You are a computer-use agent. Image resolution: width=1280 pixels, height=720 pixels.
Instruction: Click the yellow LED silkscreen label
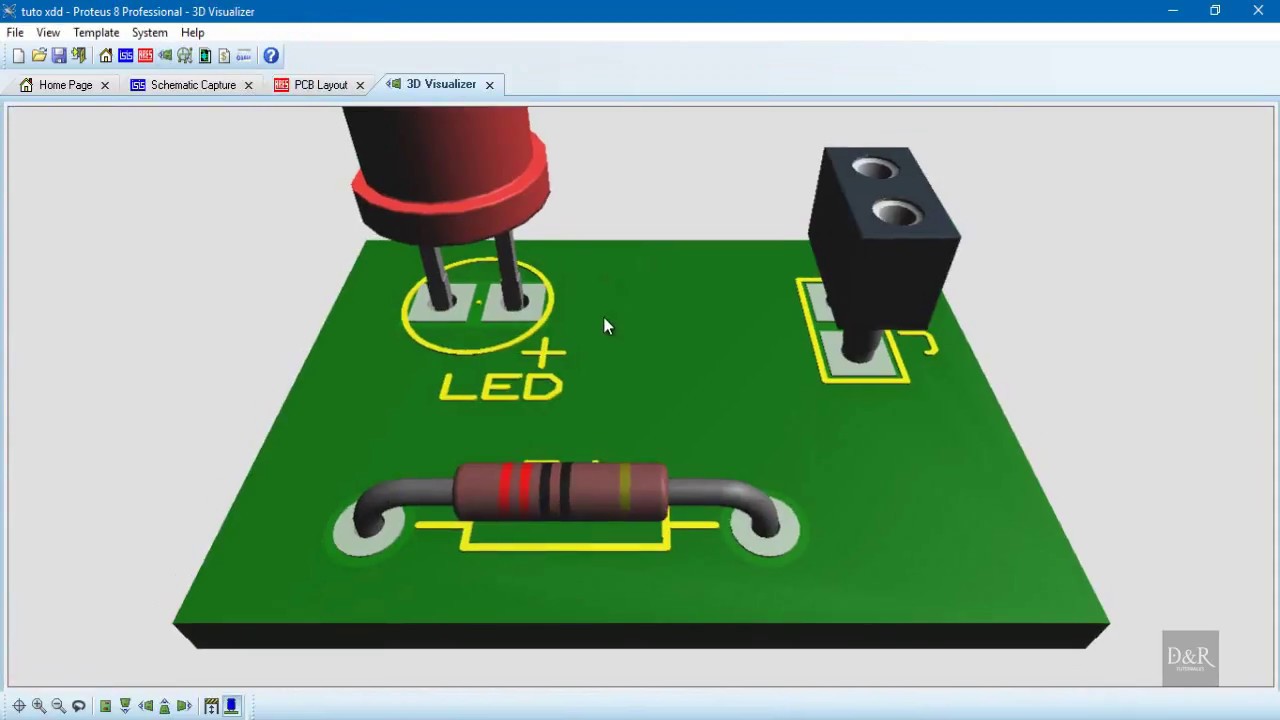pyautogui.click(x=501, y=387)
